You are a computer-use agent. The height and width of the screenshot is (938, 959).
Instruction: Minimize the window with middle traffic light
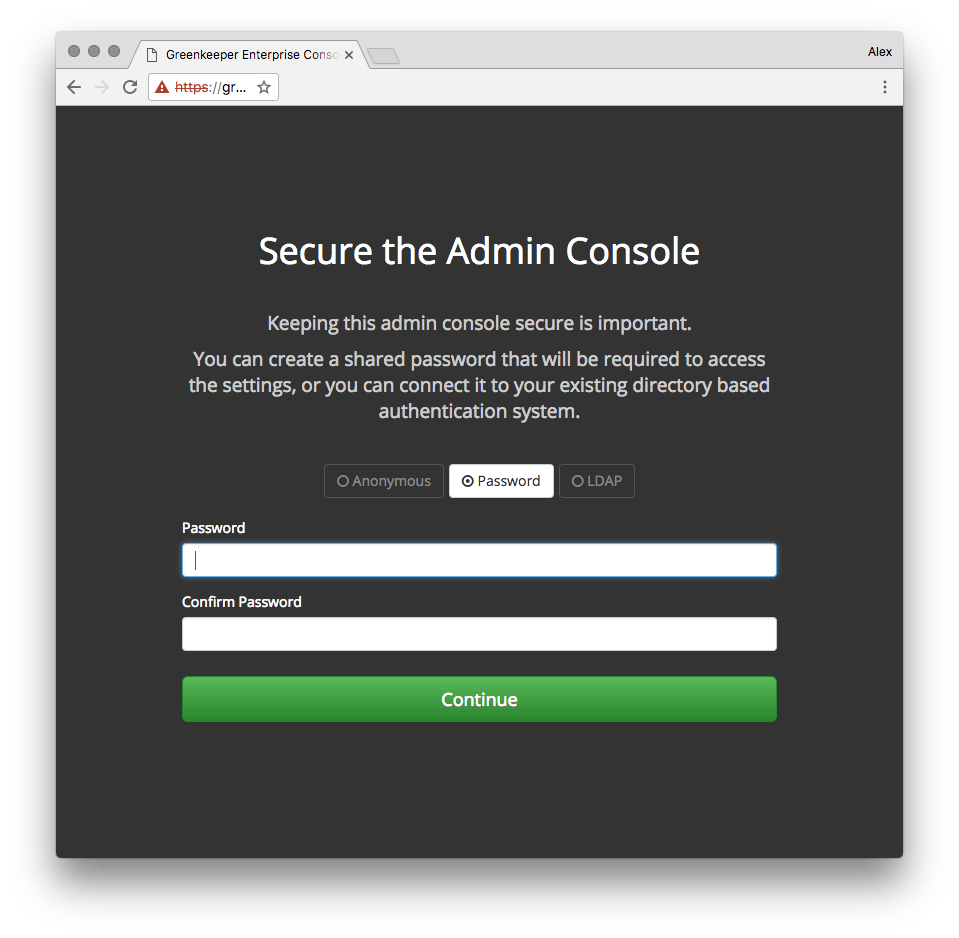(94, 51)
